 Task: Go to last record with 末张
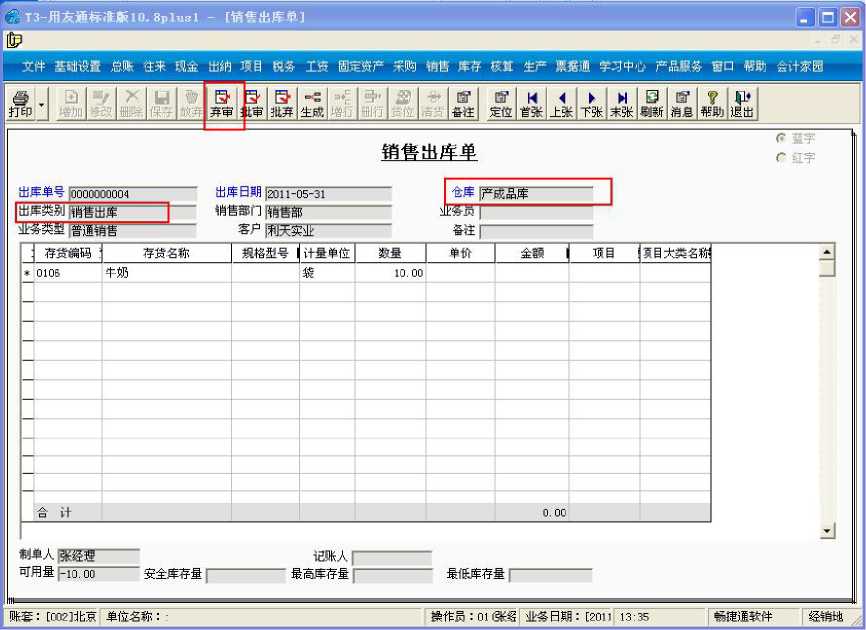621,104
